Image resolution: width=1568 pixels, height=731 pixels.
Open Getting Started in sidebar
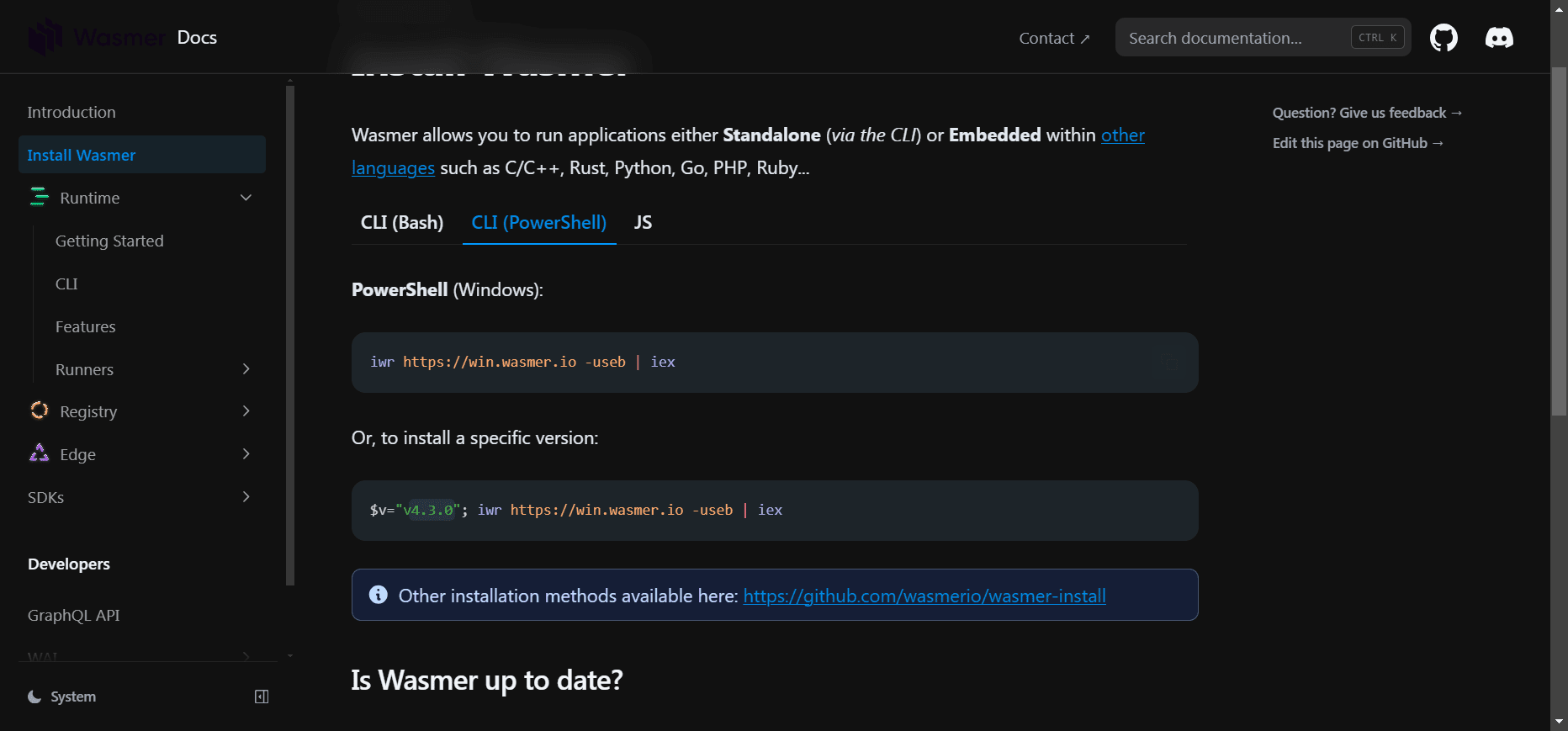point(109,241)
